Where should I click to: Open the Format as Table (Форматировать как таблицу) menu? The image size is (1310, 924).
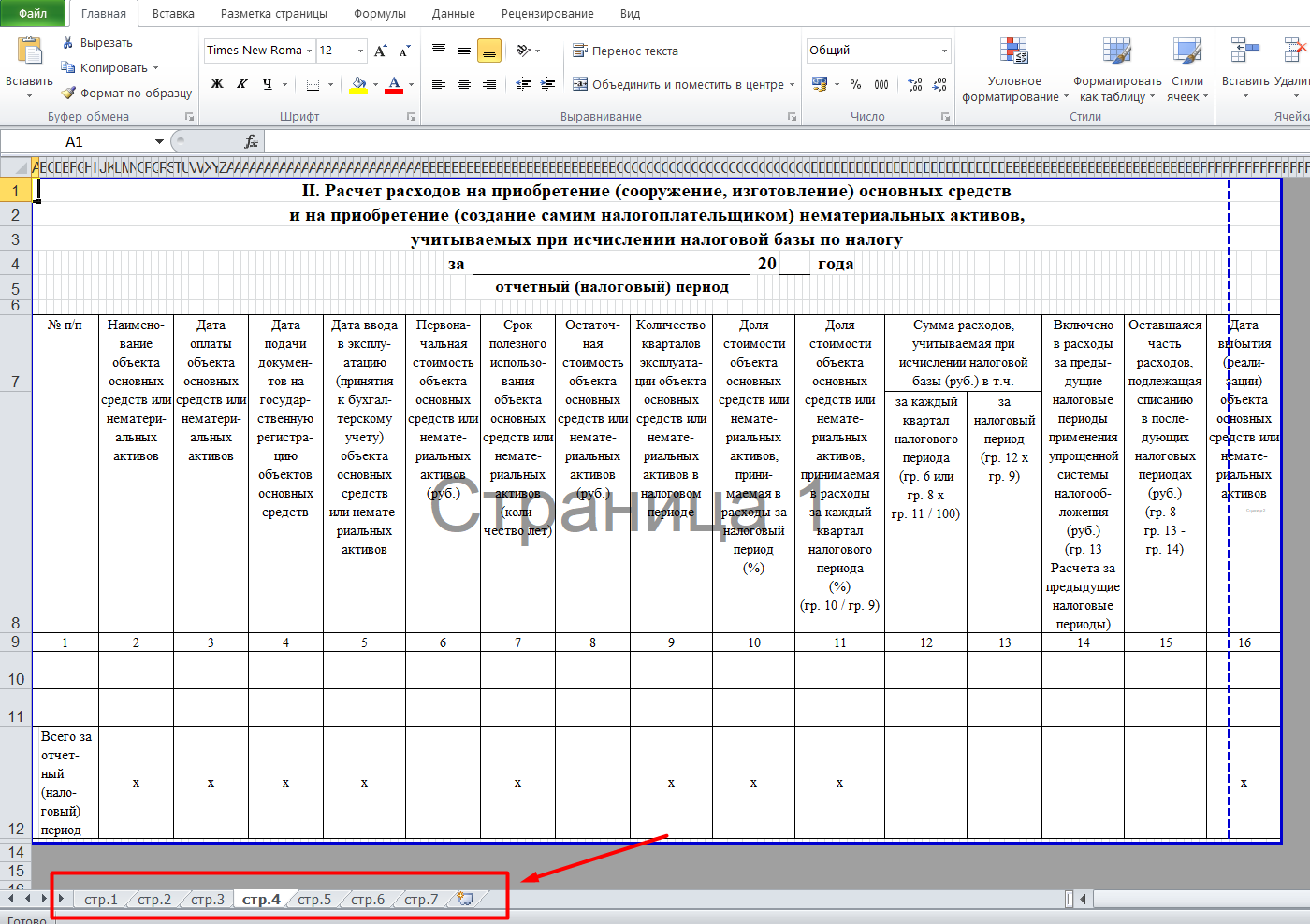1117,70
